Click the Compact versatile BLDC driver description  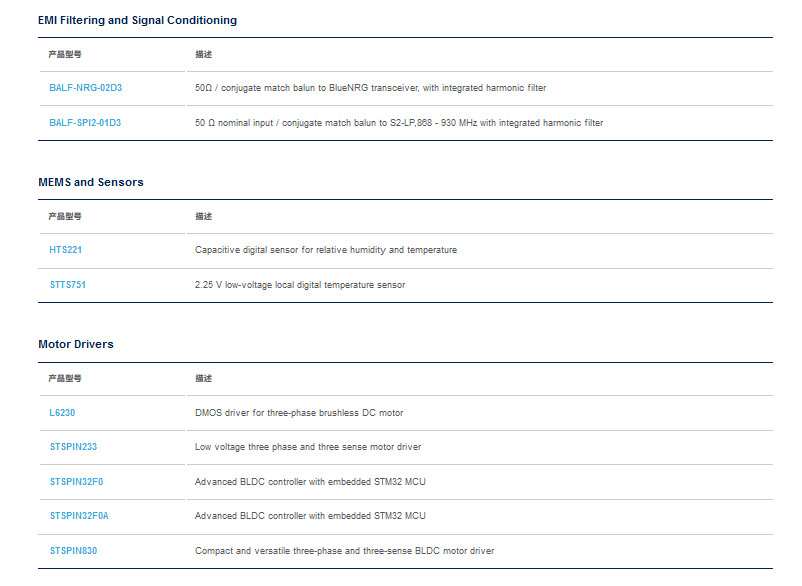pyautogui.click(x=344, y=551)
